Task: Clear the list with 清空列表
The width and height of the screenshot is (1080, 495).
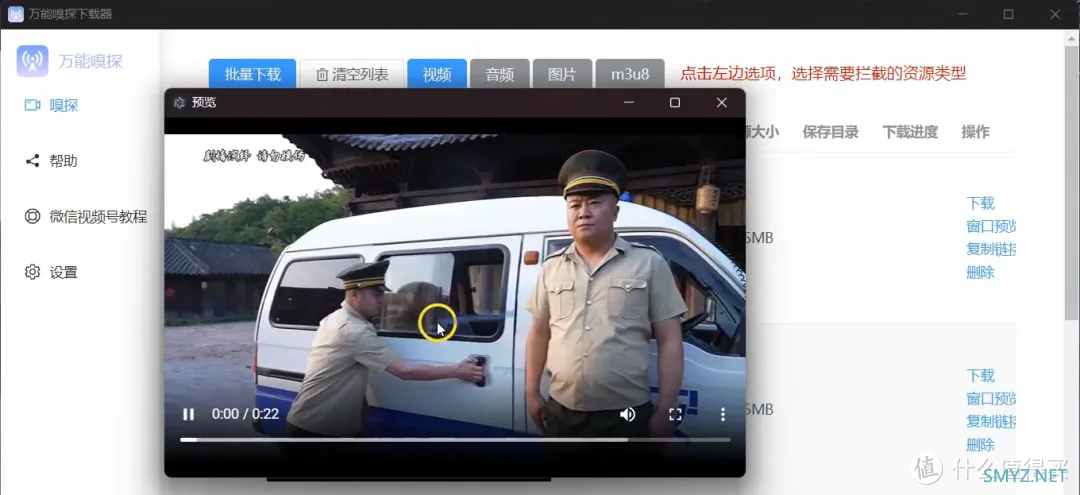Action: [352, 74]
